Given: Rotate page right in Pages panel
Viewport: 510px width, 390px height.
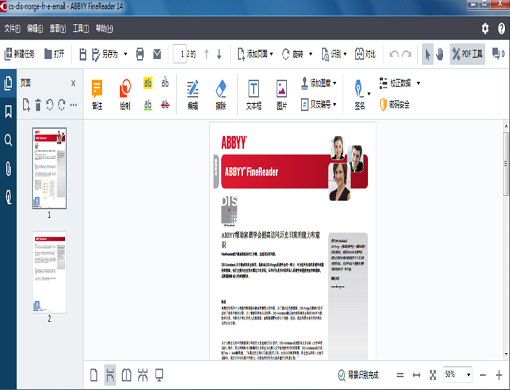Looking at the screenshot, I should tap(62, 105).
